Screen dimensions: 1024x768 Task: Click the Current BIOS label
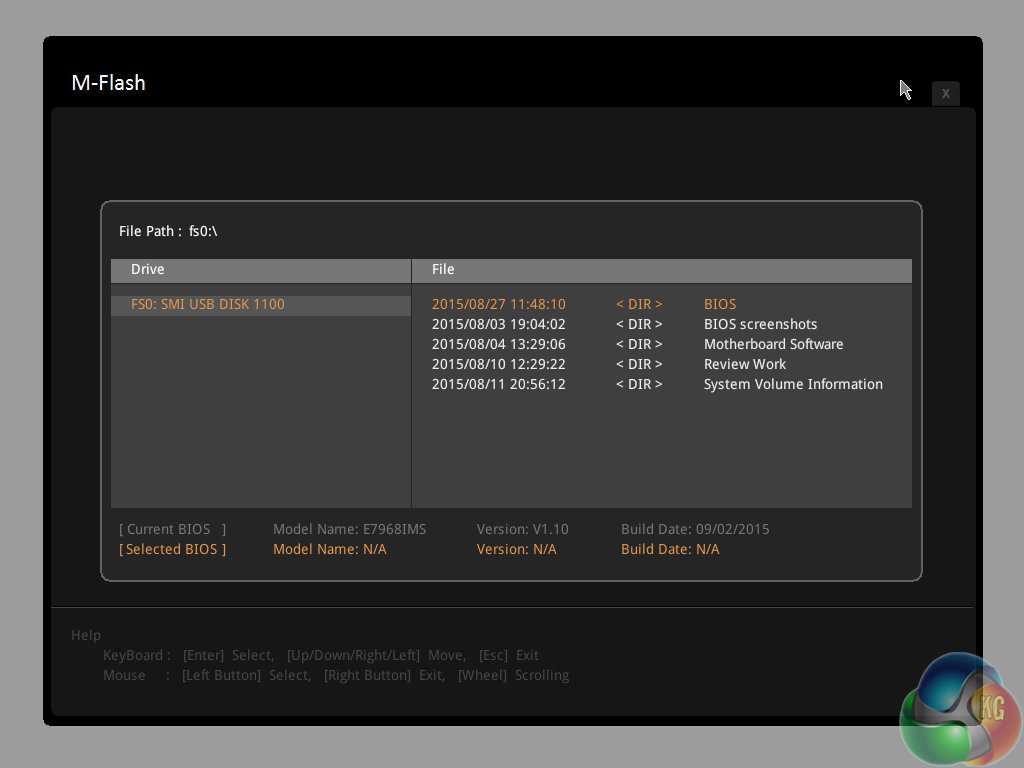pos(173,529)
